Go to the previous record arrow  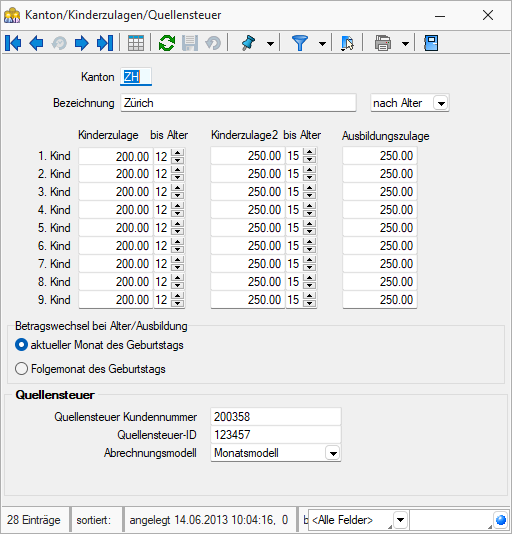coord(36,43)
